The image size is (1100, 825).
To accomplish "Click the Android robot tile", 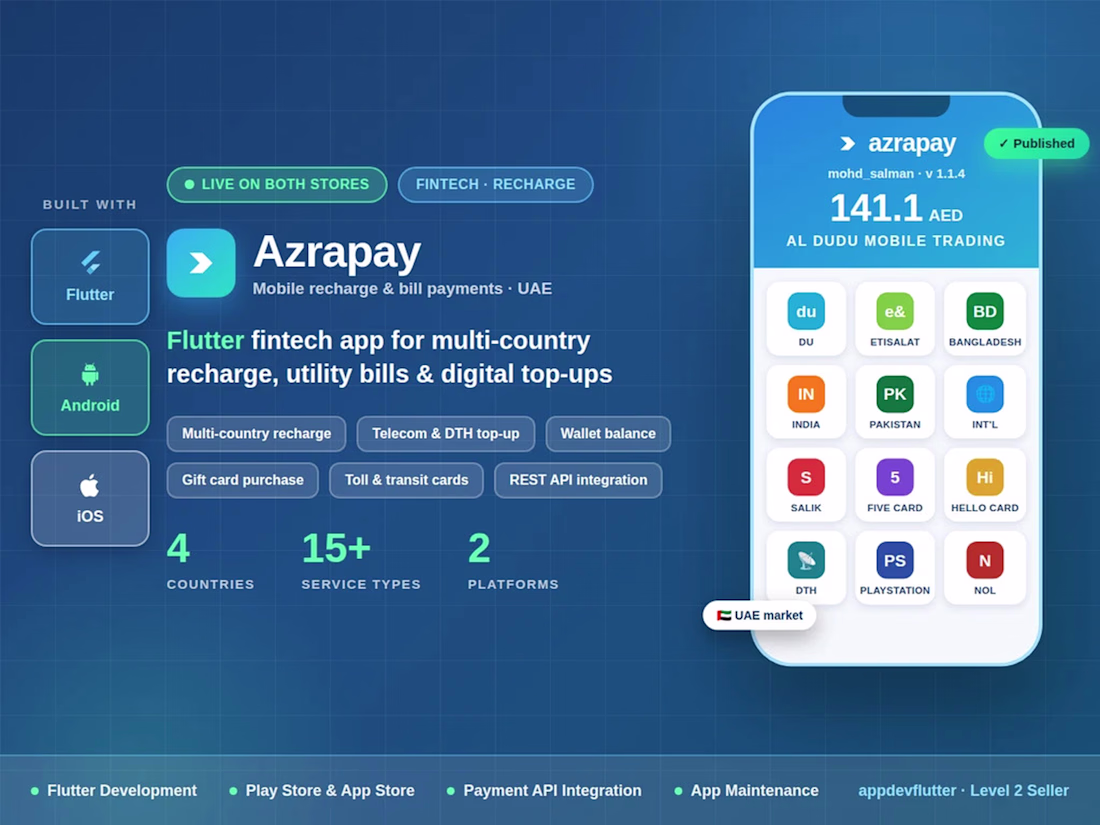I will 90,387.
